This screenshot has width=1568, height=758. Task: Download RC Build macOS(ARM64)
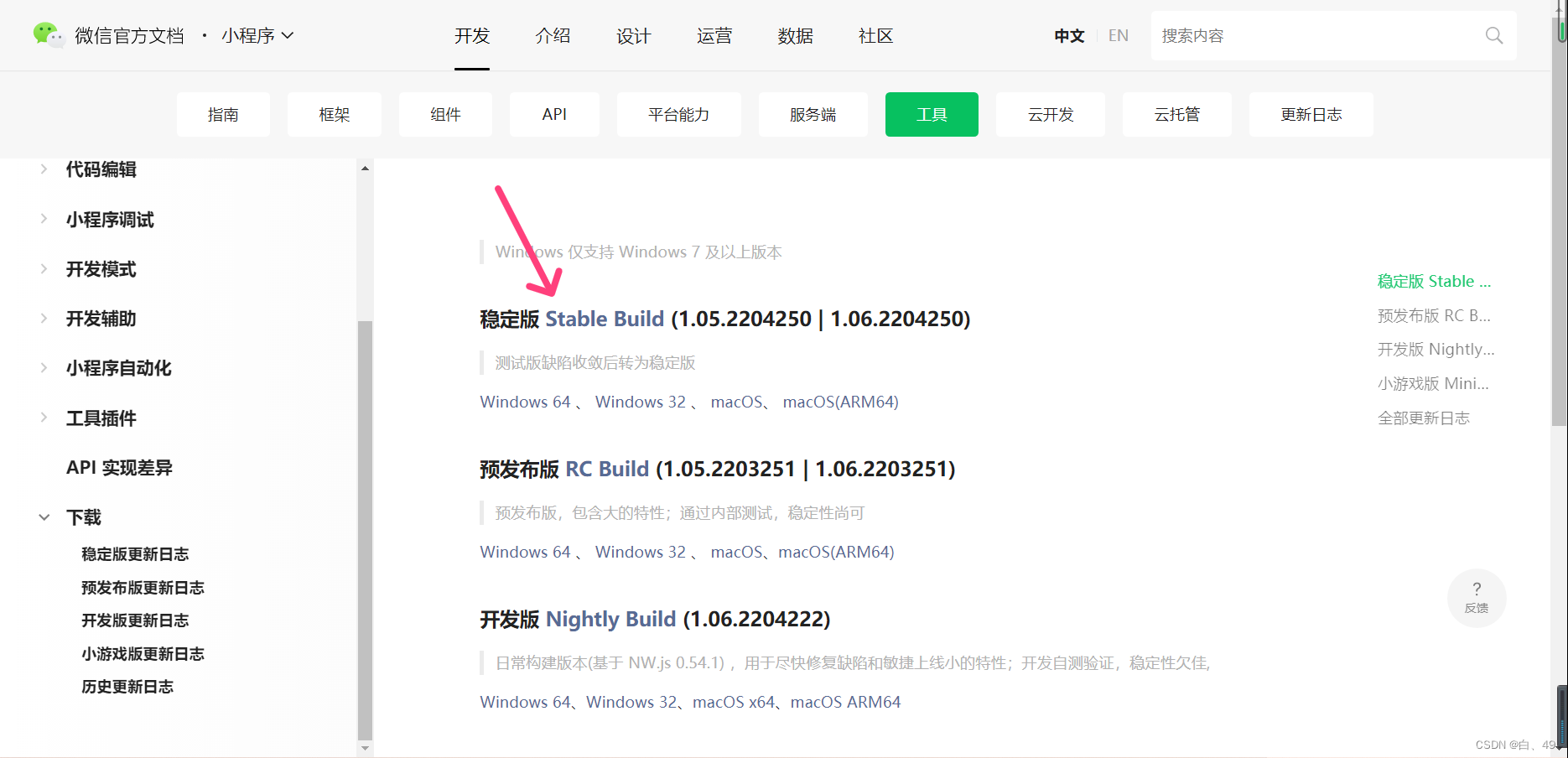pos(836,552)
